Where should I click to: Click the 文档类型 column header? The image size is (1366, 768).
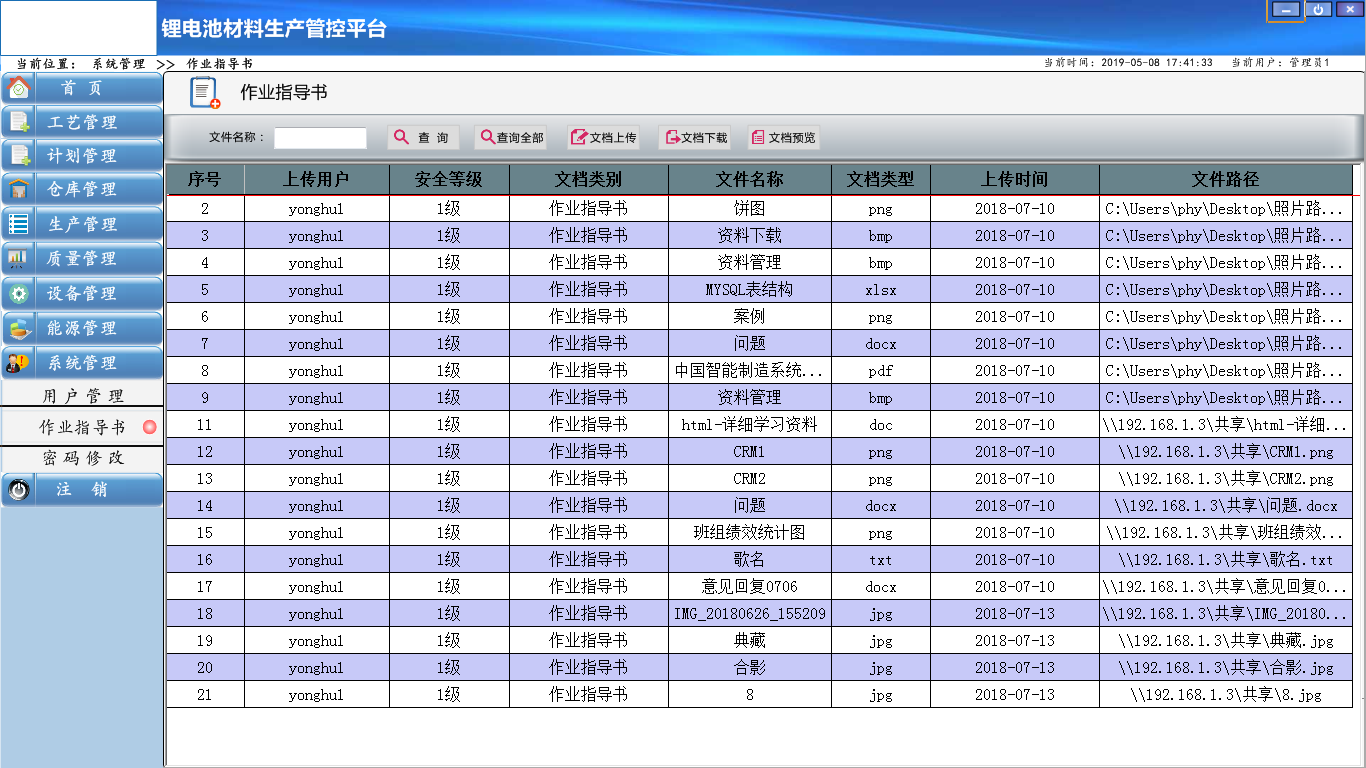[881, 180]
